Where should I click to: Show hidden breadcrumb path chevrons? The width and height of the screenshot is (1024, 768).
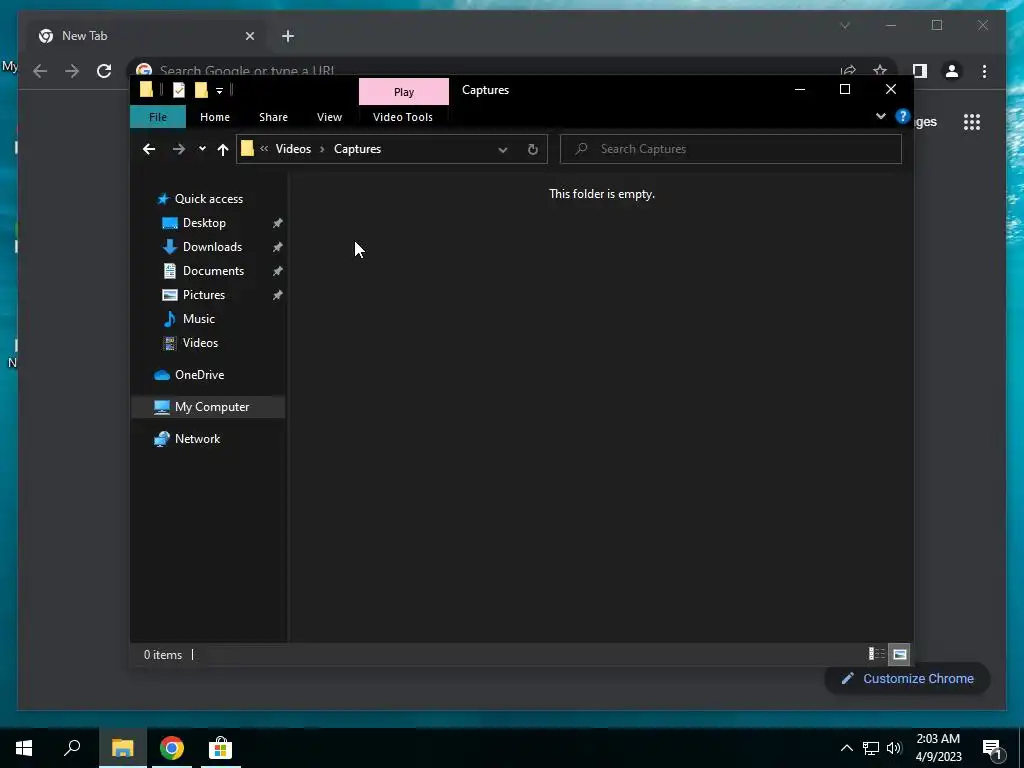tap(264, 149)
